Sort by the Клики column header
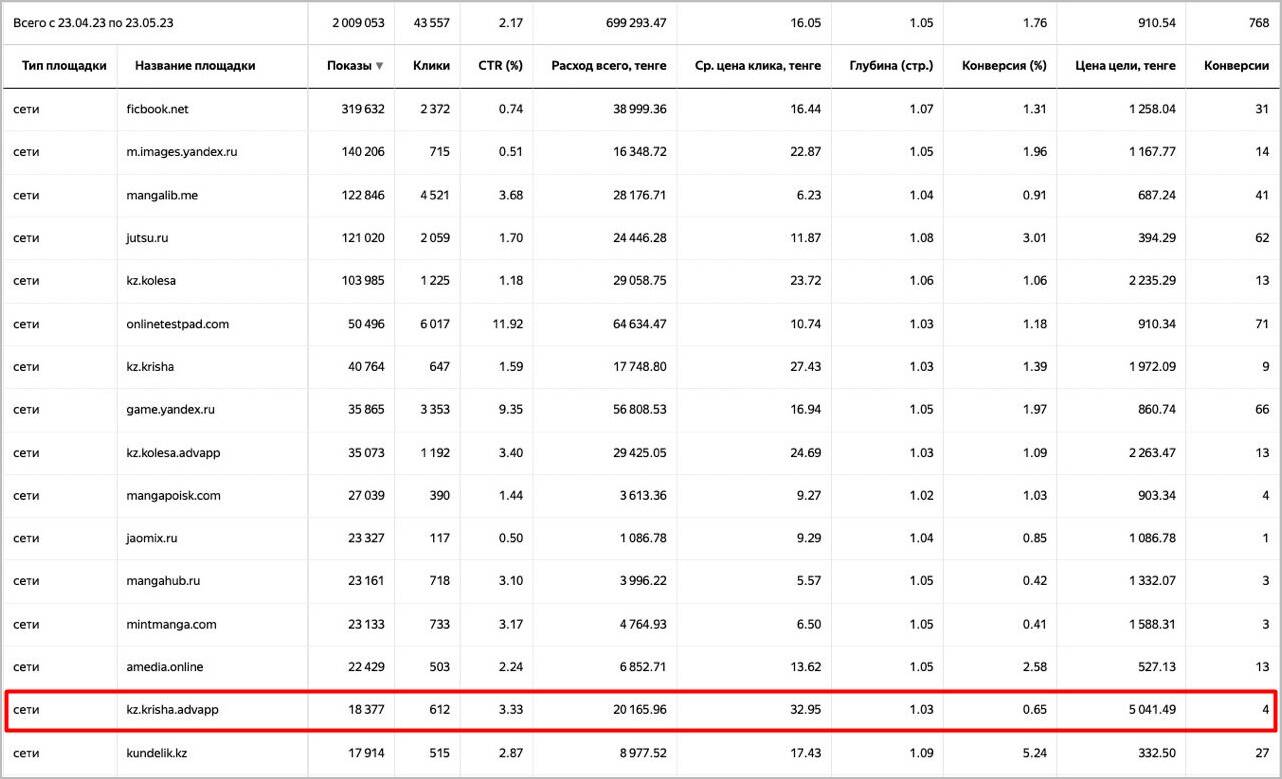Image resolution: width=1282 pixels, height=779 pixels. pyautogui.click(x=431, y=66)
